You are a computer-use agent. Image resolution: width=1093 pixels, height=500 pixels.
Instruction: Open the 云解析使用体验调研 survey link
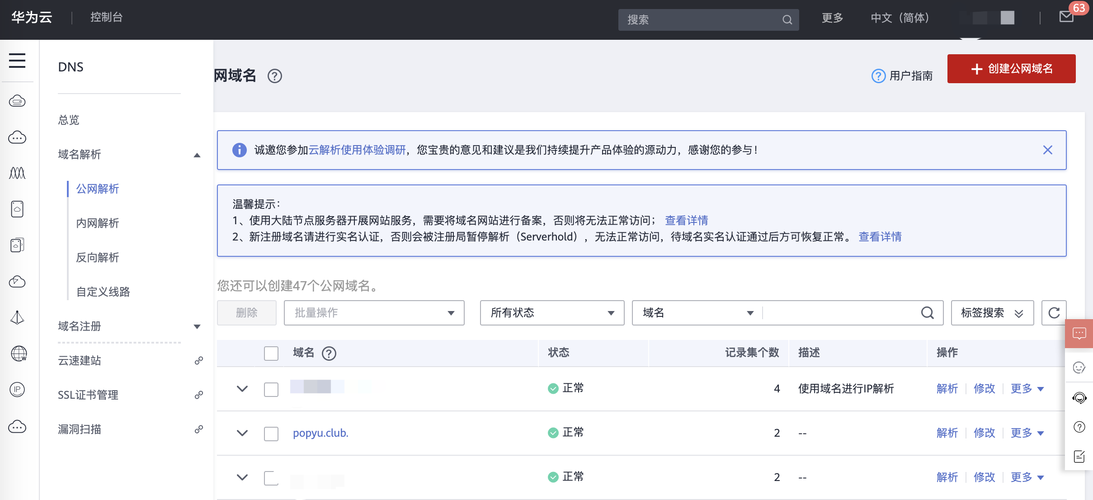(357, 150)
